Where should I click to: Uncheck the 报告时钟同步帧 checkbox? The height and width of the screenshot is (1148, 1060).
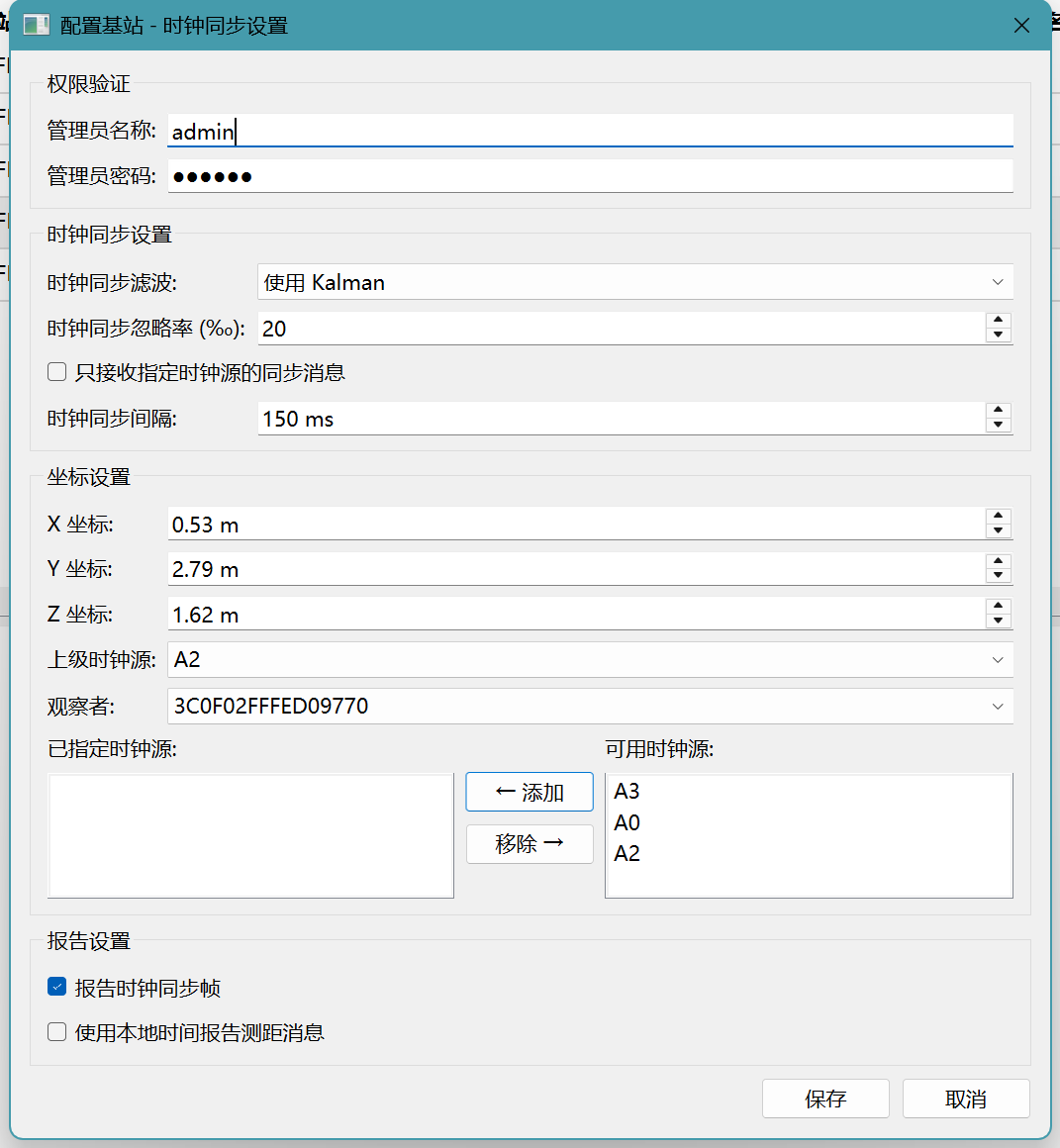57,987
